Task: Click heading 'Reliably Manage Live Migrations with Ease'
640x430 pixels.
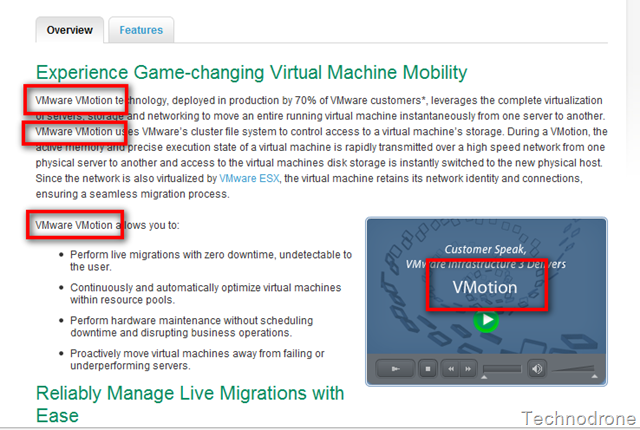Action: click(x=190, y=404)
